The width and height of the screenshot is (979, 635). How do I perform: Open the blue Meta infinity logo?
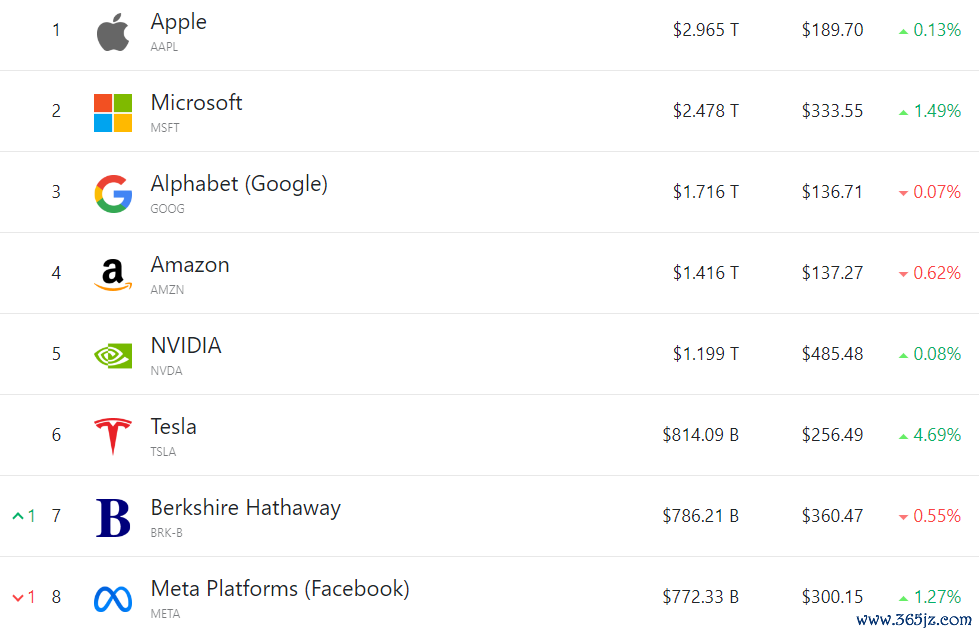coord(113,599)
